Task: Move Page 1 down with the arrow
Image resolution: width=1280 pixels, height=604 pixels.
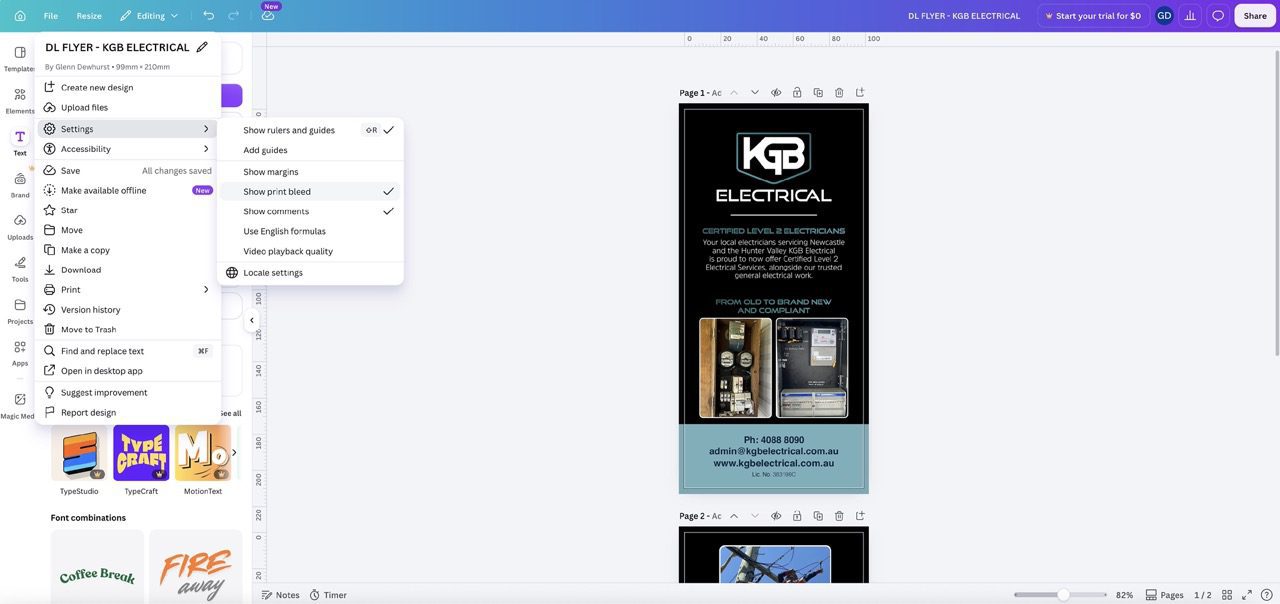Action: pyautogui.click(x=755, y=93)
